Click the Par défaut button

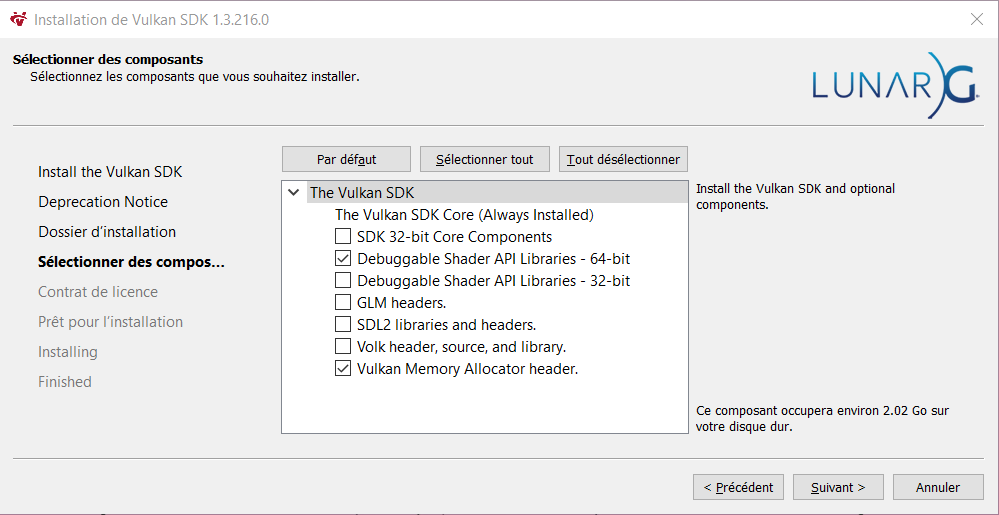[x=346, y=159]
